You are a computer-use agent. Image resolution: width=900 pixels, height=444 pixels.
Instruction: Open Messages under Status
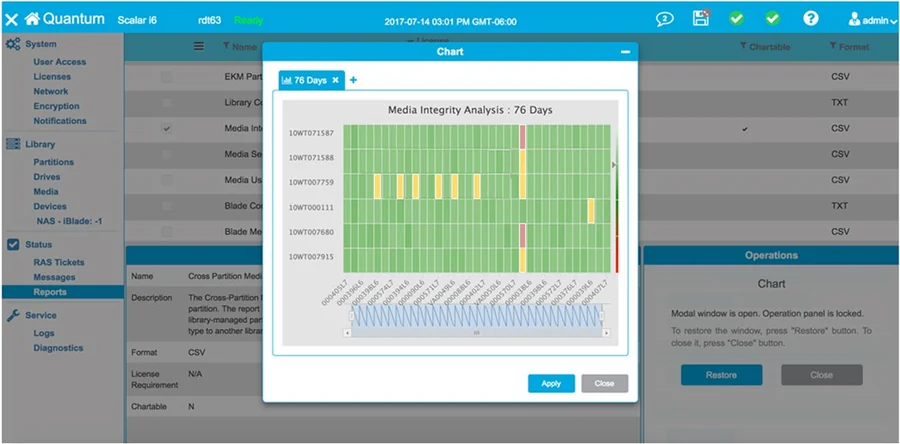[54, 277]
